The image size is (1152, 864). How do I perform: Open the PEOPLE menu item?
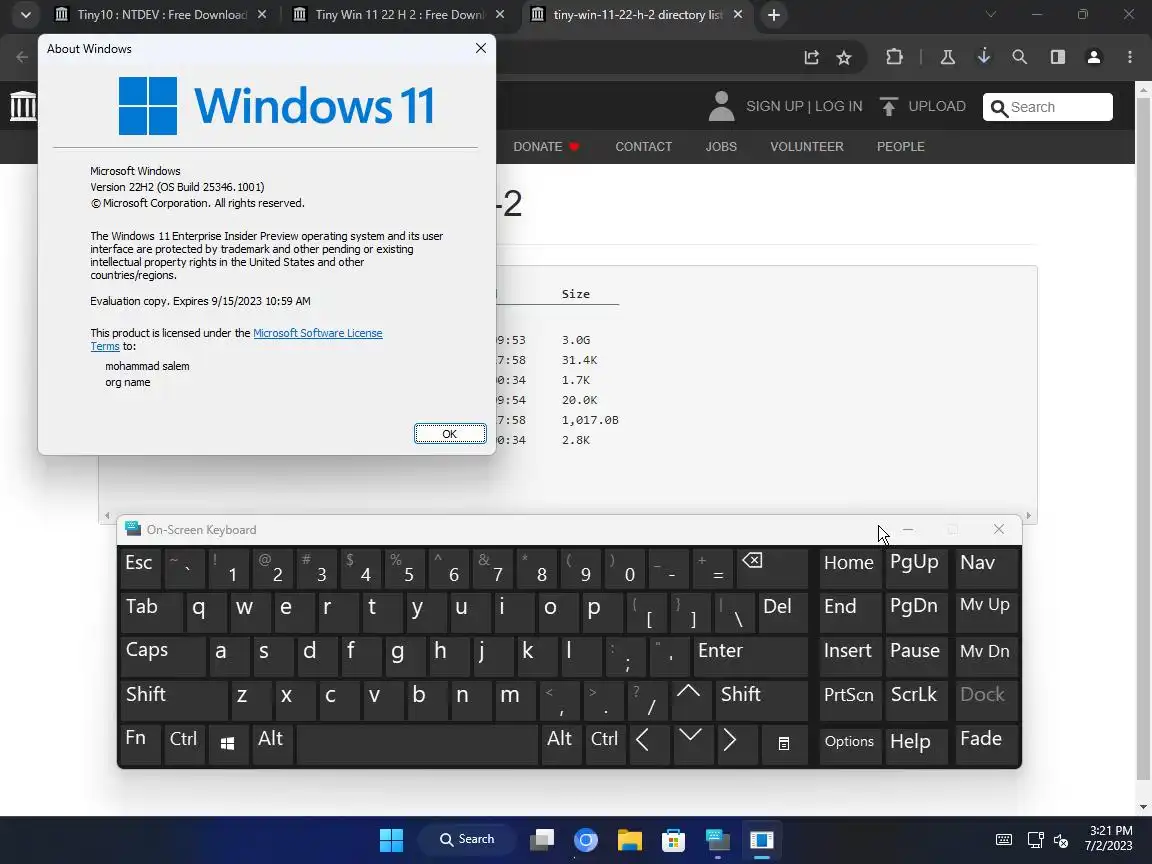tap(900, 147)
